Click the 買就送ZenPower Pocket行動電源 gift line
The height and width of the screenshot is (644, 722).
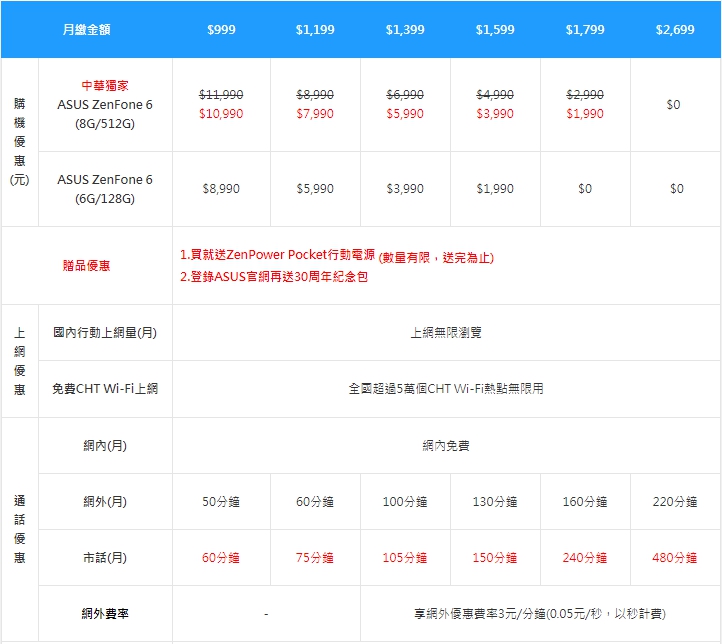point(278,255)
